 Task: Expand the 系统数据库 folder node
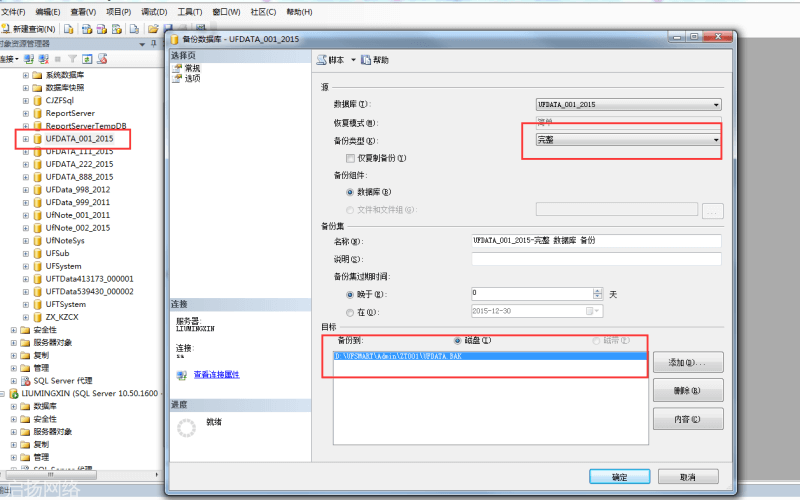click(26, 75)
